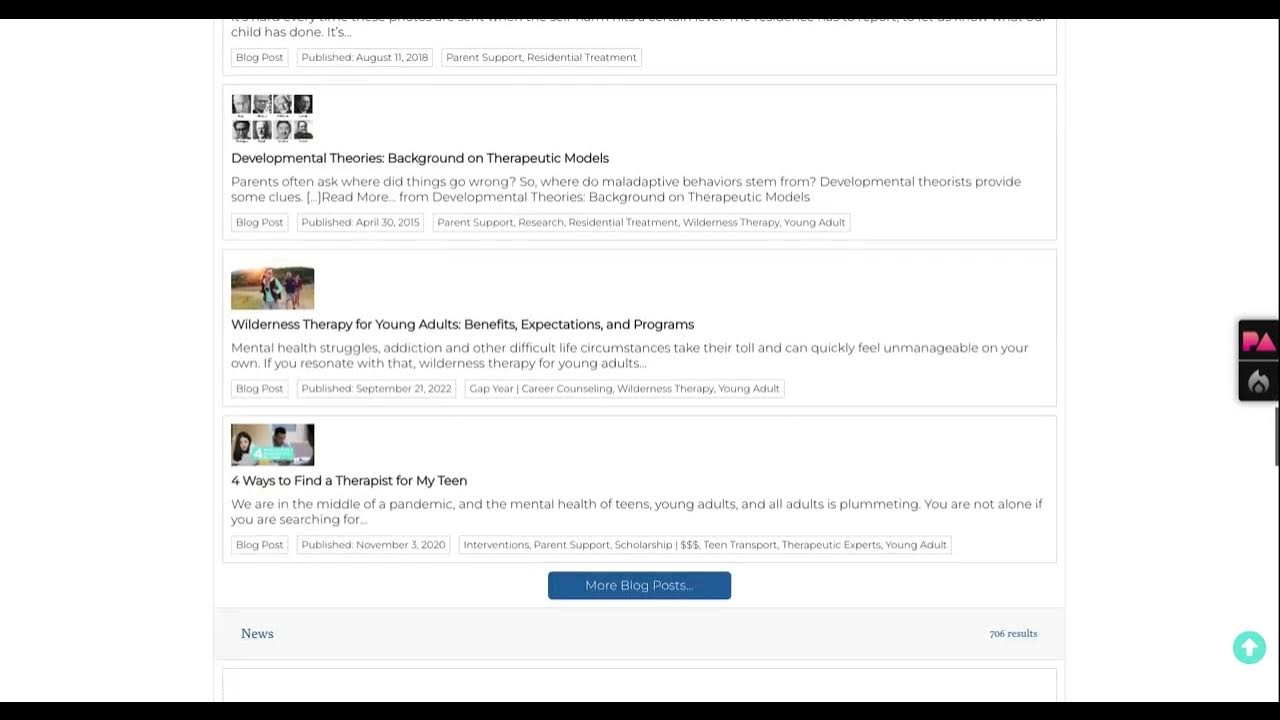The image size is (1280, 720).
Task: Click excerpt We are in the middle of a pandemic
Action: [637, 511]
